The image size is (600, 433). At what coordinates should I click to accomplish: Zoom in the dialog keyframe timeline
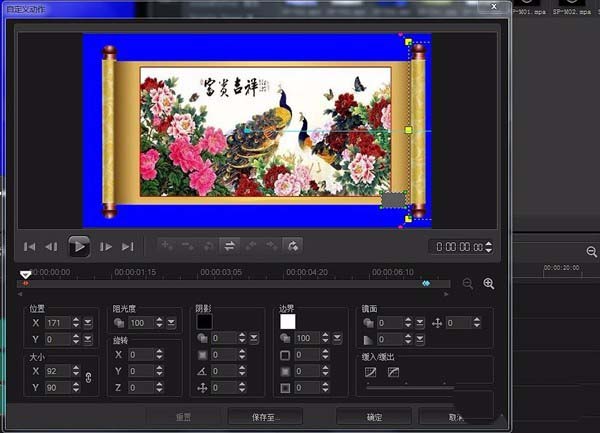pyautogui.click(x=489, y=283)
